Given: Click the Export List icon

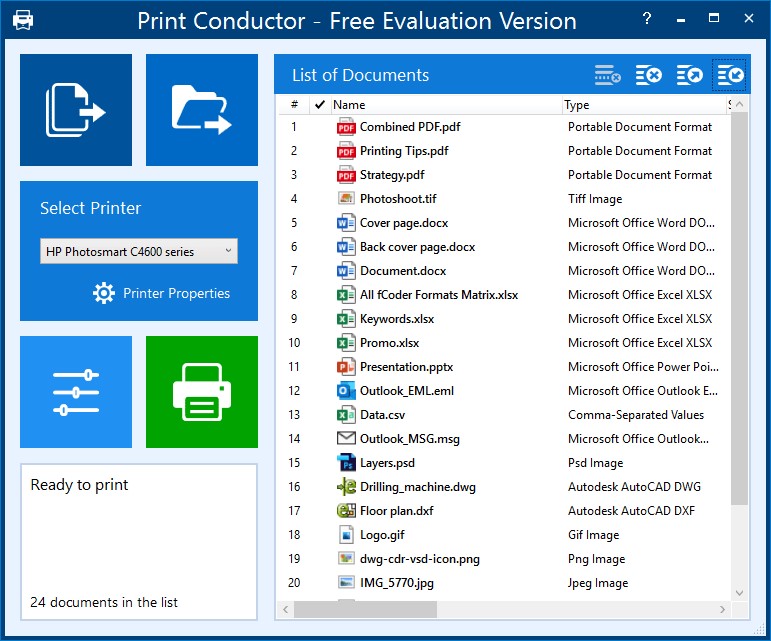Looking at the screenshot, I should point(690,75).
